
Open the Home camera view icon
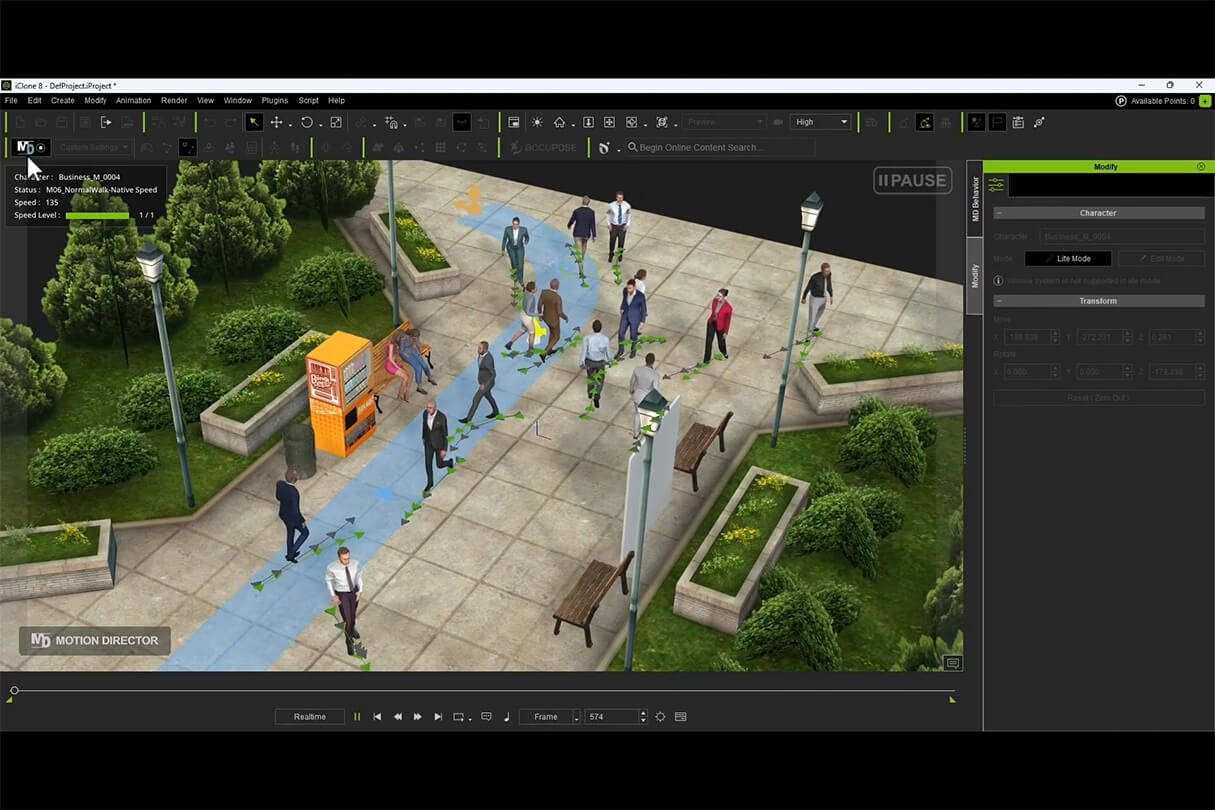pos(560,122)
